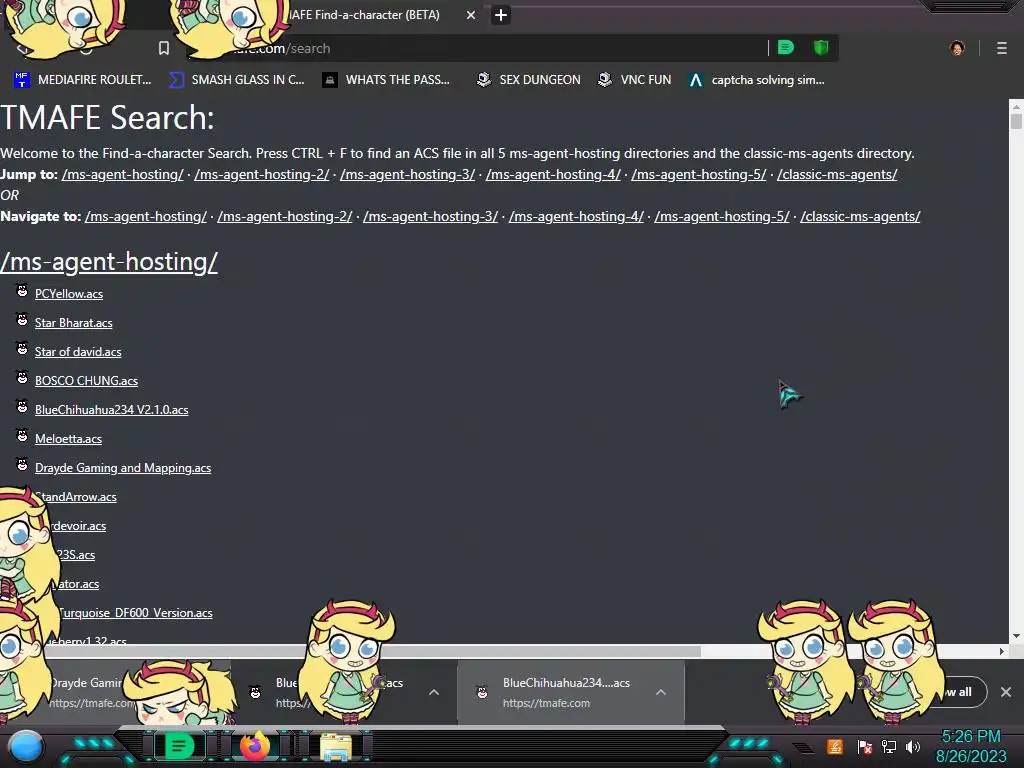1024x768 pixels.
Task: Jump to /ms-agent-hosting-4/ section
Action: pos(553,174)
